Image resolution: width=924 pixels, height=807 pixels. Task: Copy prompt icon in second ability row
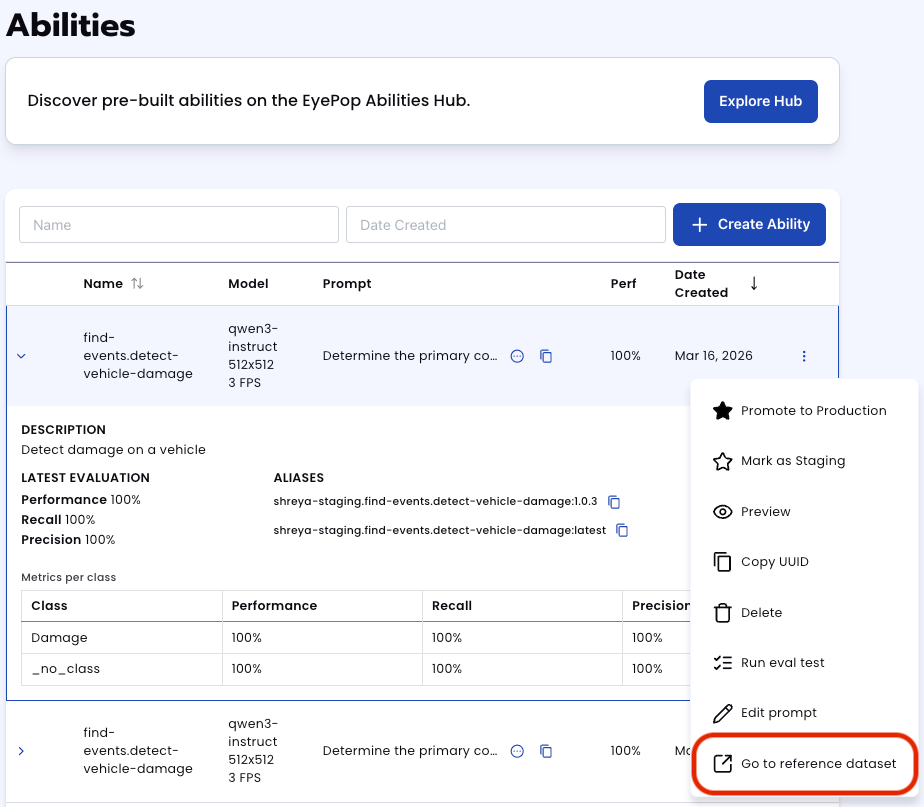click(546, 751)
